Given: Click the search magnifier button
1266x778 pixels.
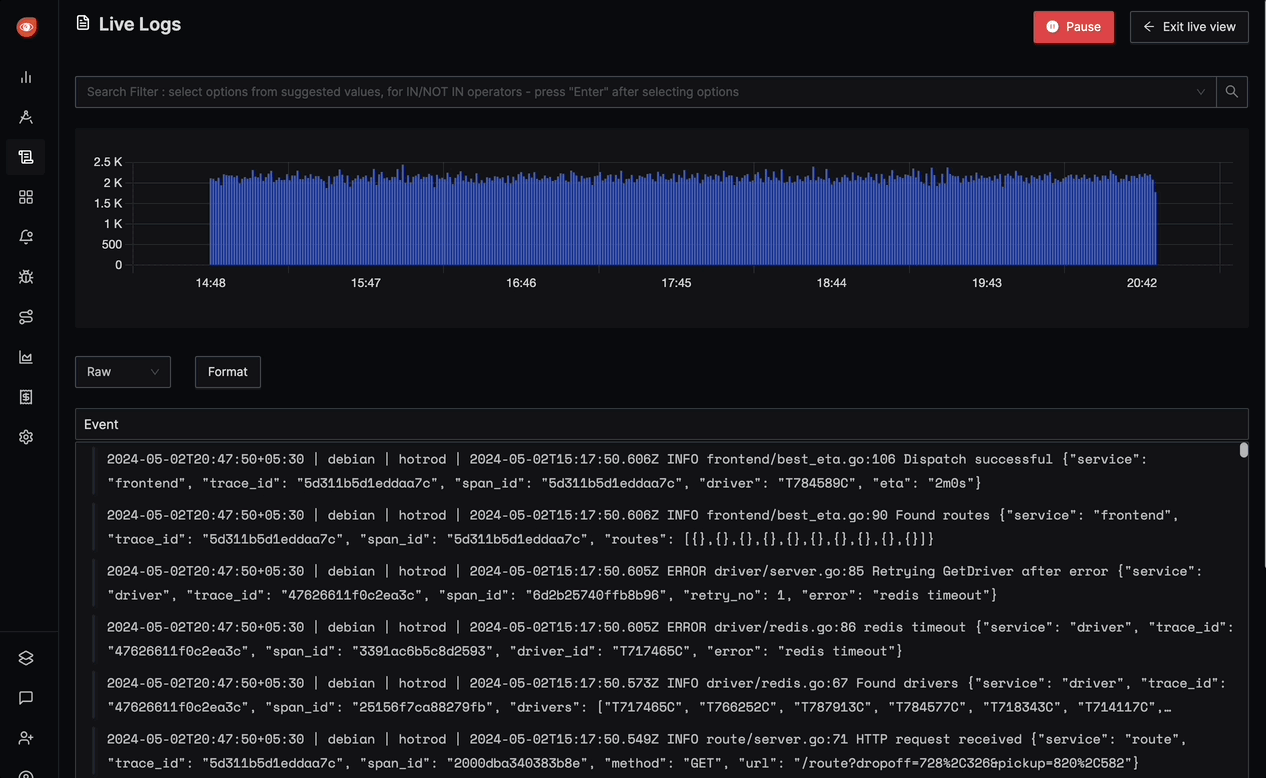Looking at the screenshot, I should 1232,92.
